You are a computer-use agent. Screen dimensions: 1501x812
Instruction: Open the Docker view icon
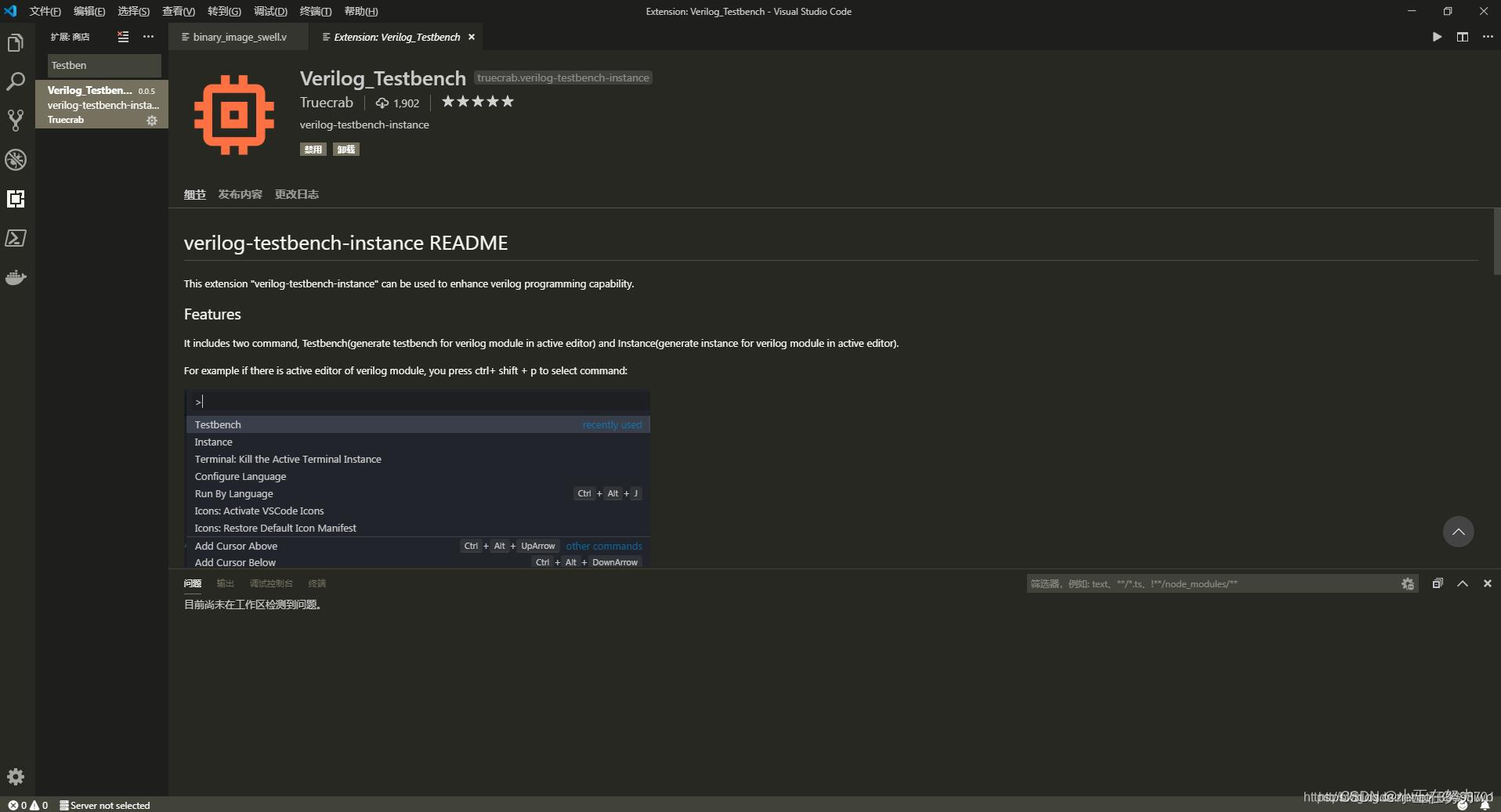coord(16,277)
